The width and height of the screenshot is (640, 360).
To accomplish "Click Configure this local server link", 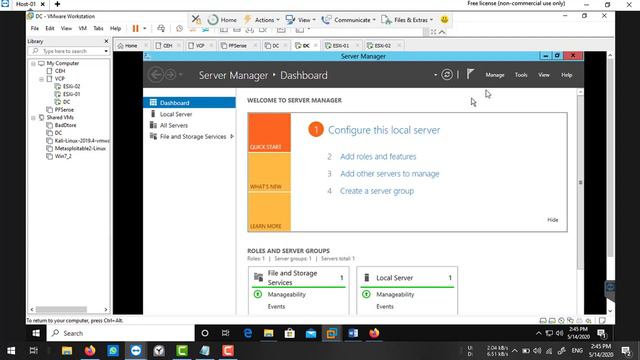I will (384, 130).
